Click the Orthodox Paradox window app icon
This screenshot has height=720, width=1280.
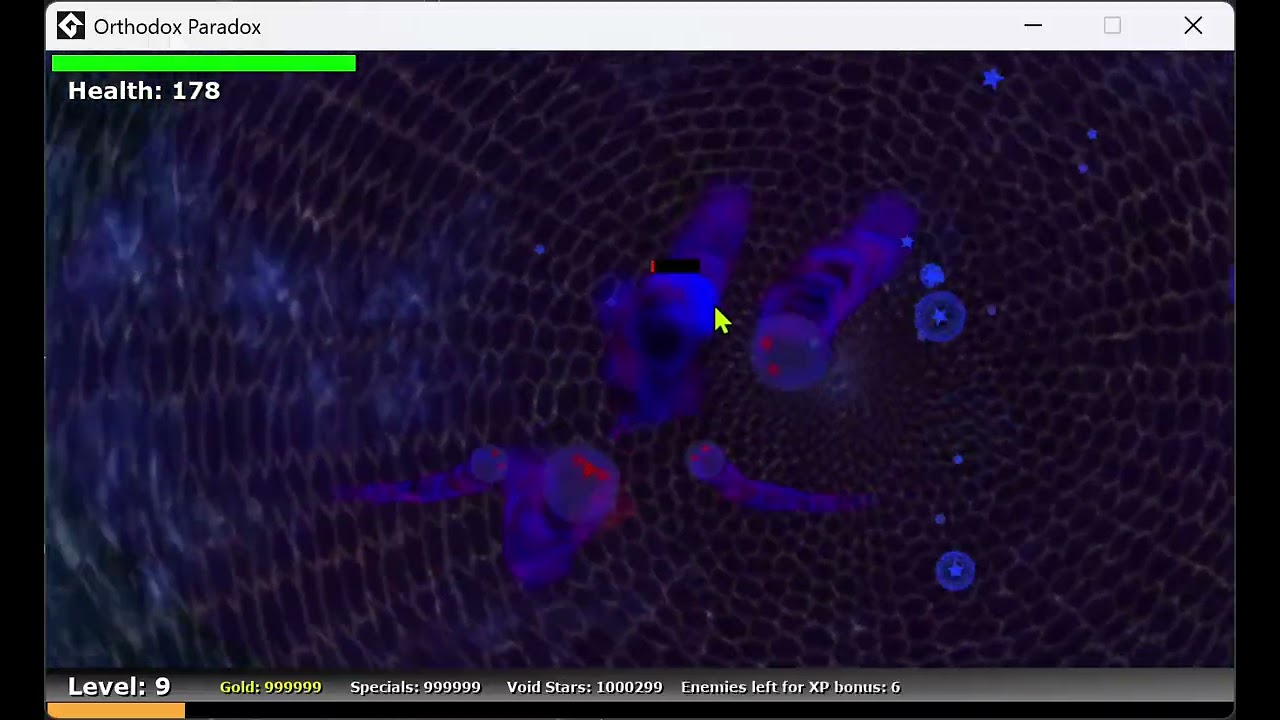[70, 26]
